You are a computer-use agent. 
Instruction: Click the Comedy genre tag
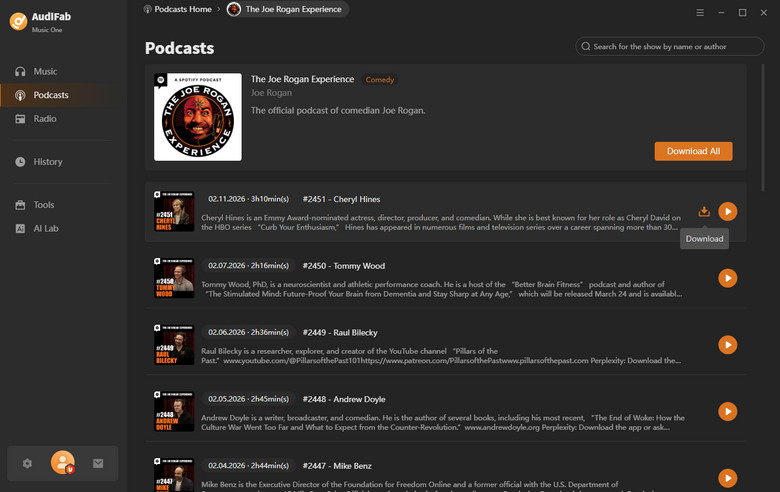(x=380, y=80)
